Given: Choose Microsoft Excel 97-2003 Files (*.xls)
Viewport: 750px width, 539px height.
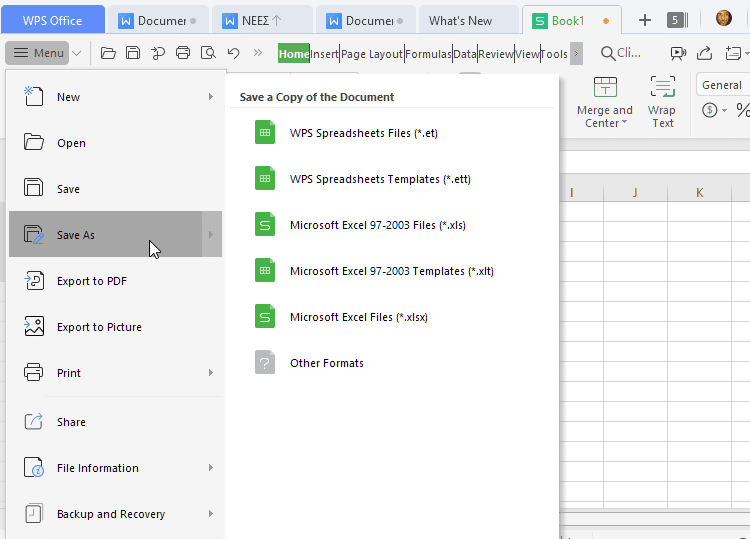Looking at the screenshot, I should click(x=392, y=225).
